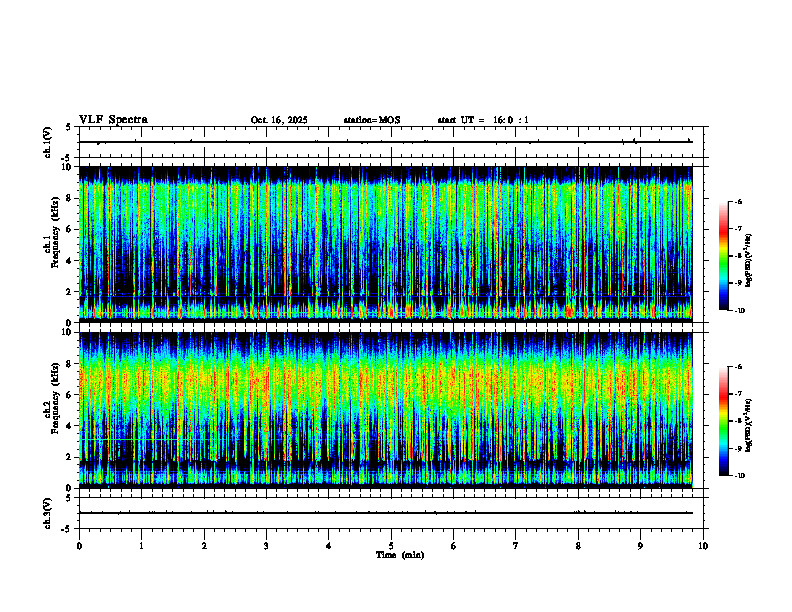Click time axis tick label '8'
Viewport: 792px width, 612px height.
578,546
